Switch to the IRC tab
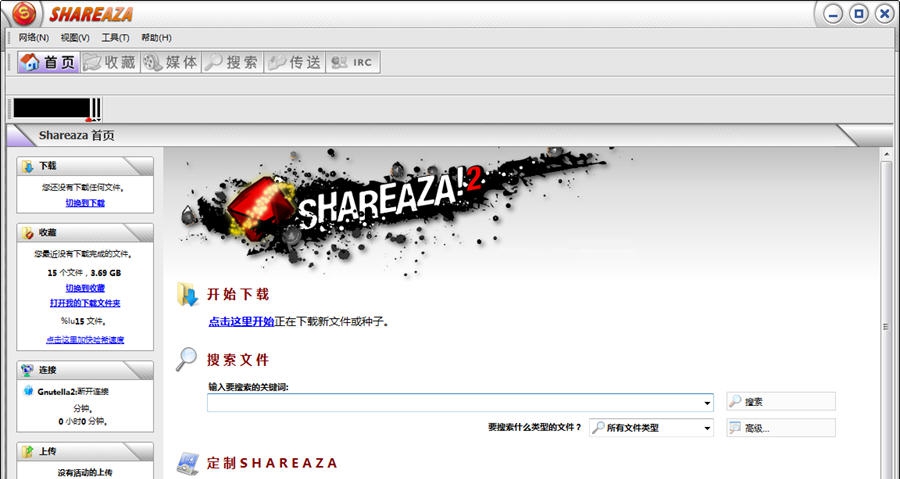 352,63
